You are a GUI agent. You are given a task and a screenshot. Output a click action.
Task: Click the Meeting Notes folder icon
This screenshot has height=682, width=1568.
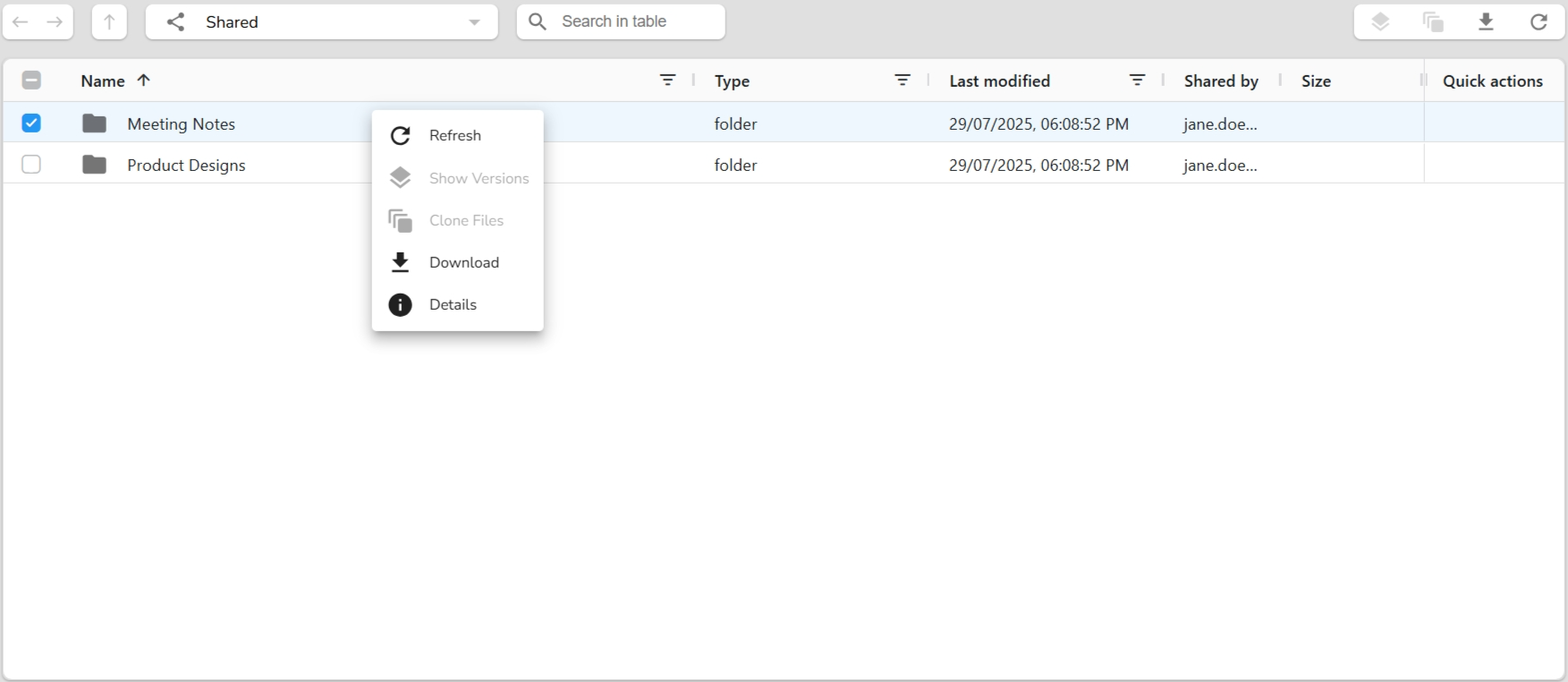pyautogui.click(x=94, y=124)
